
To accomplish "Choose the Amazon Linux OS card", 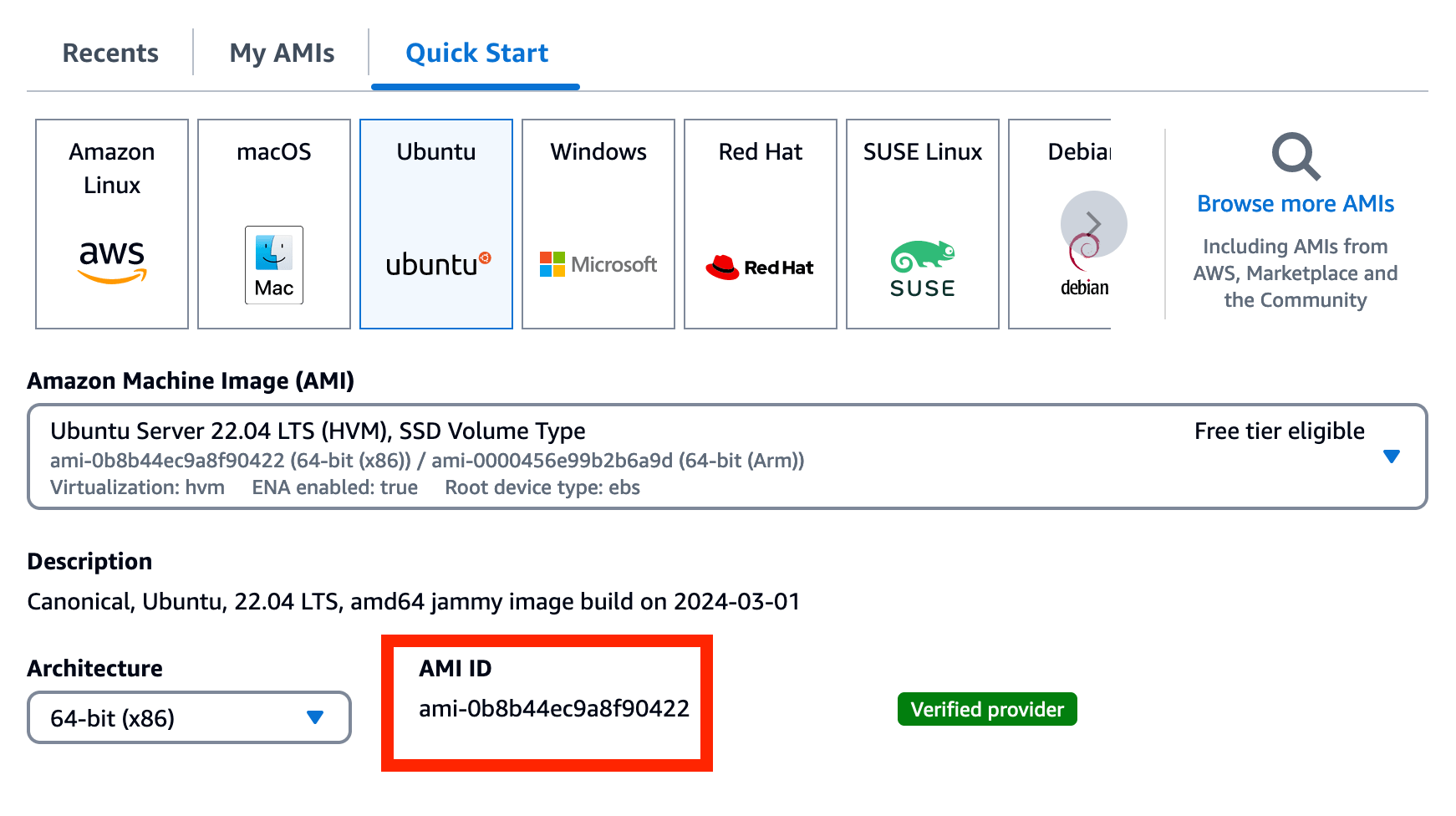I will click(x=112, y=224).
